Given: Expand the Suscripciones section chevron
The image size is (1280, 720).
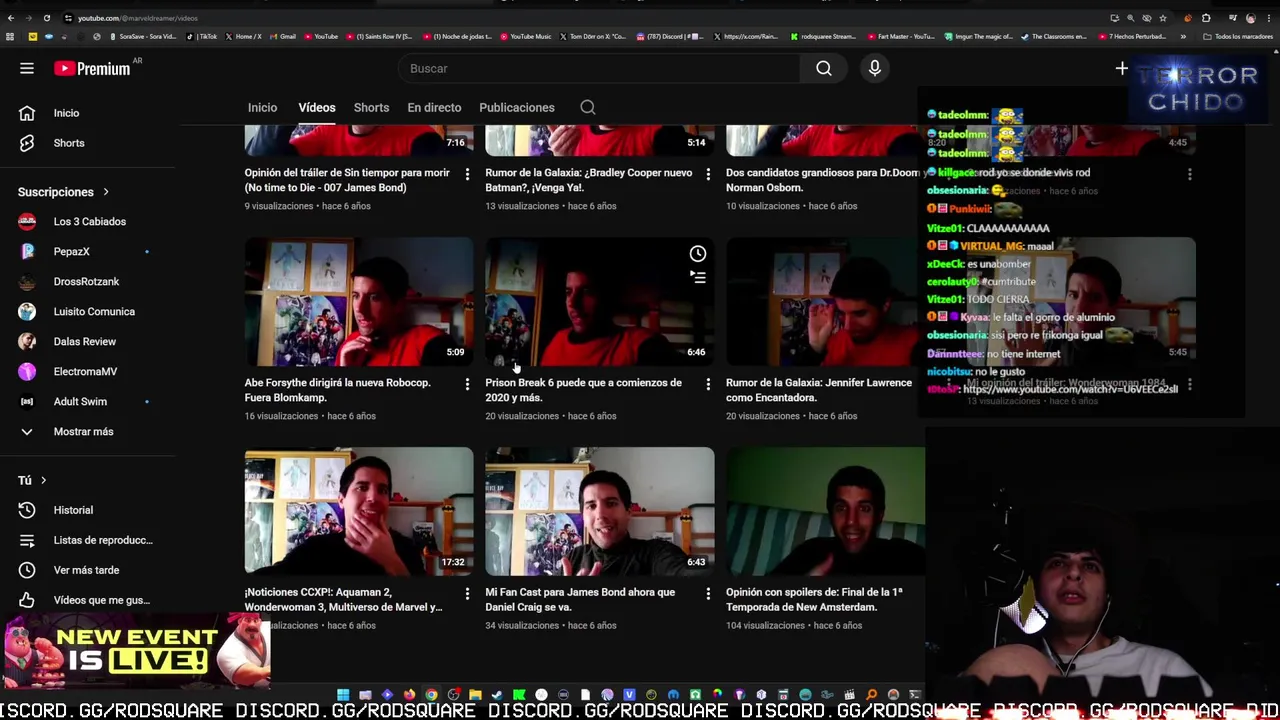Looking at the screenshot, I should [105, 192].
